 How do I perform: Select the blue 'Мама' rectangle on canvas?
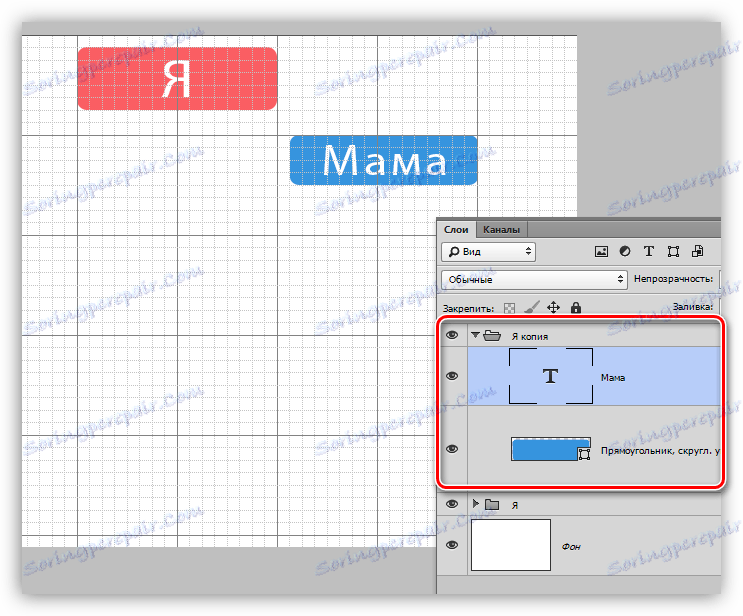click(x=383, y=160)
